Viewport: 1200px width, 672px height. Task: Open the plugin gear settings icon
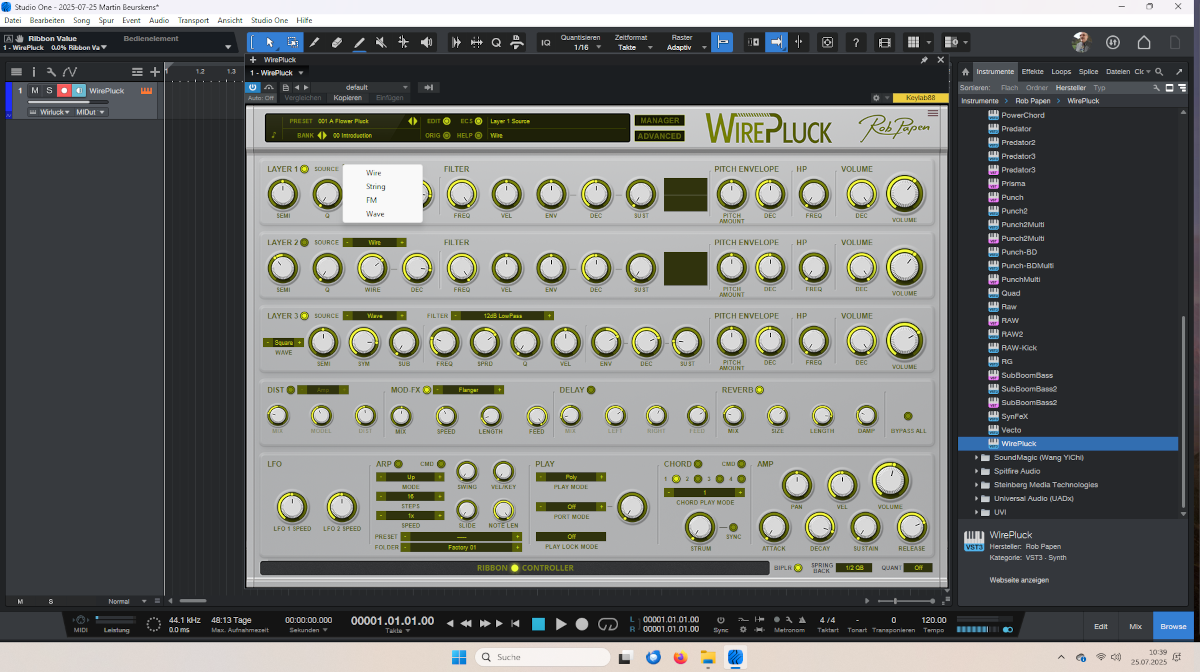(x=875, y=98)
